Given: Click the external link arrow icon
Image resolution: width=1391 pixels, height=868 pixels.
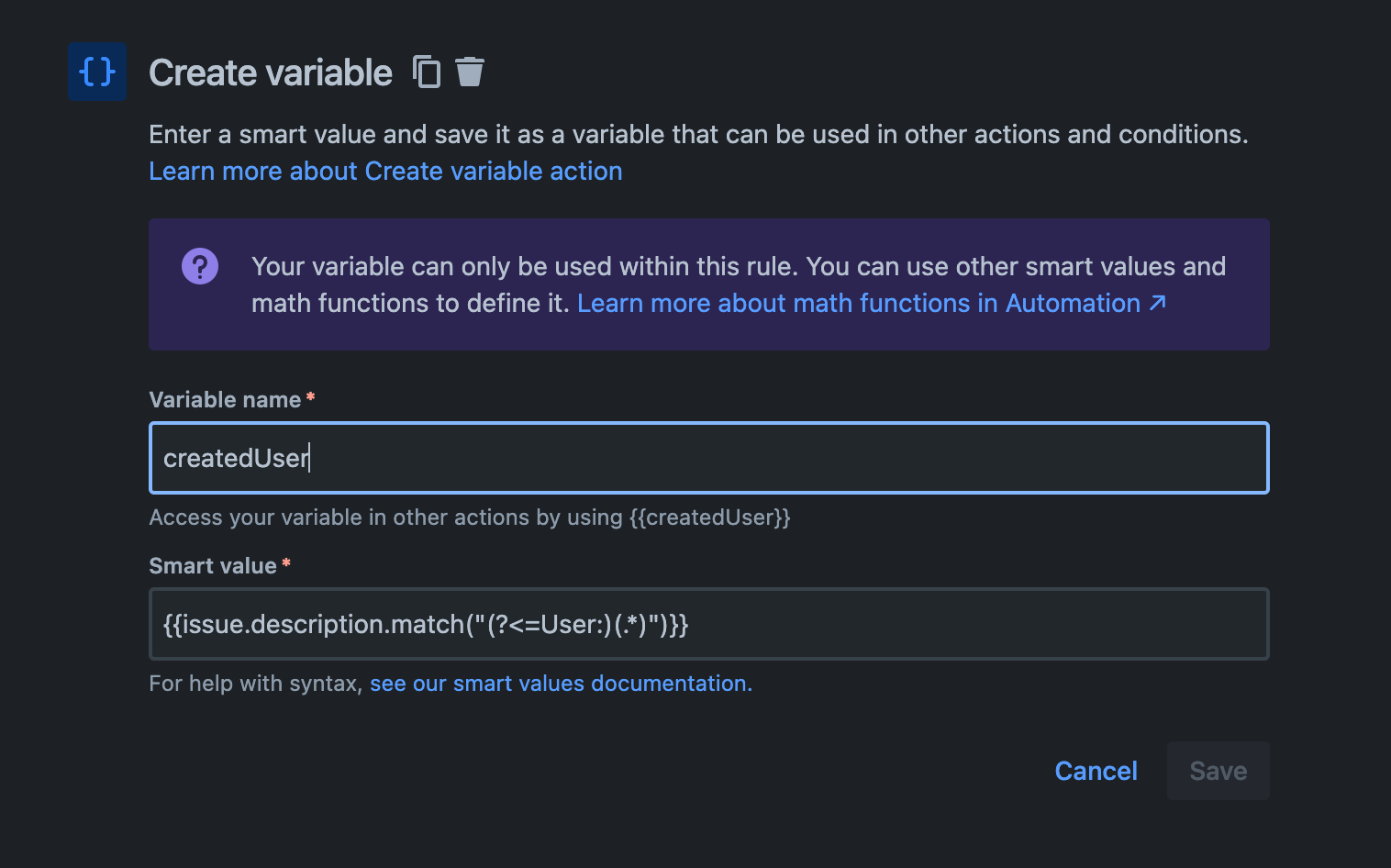Looking at the screenshot, I should point(1158,303).
